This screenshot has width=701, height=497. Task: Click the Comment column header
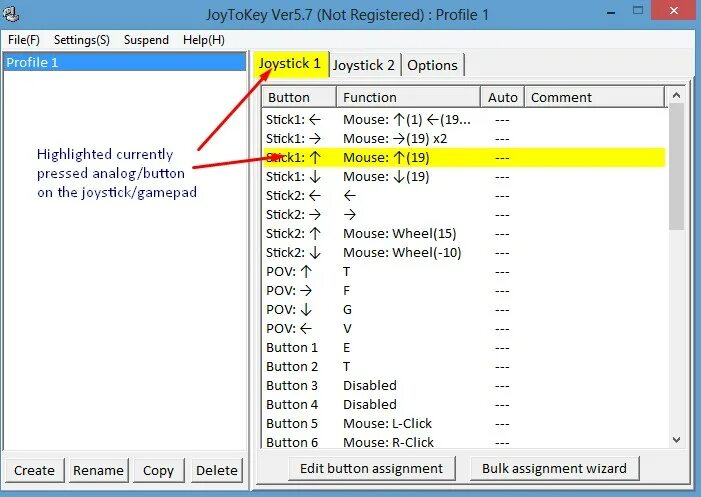pos(595,97)
